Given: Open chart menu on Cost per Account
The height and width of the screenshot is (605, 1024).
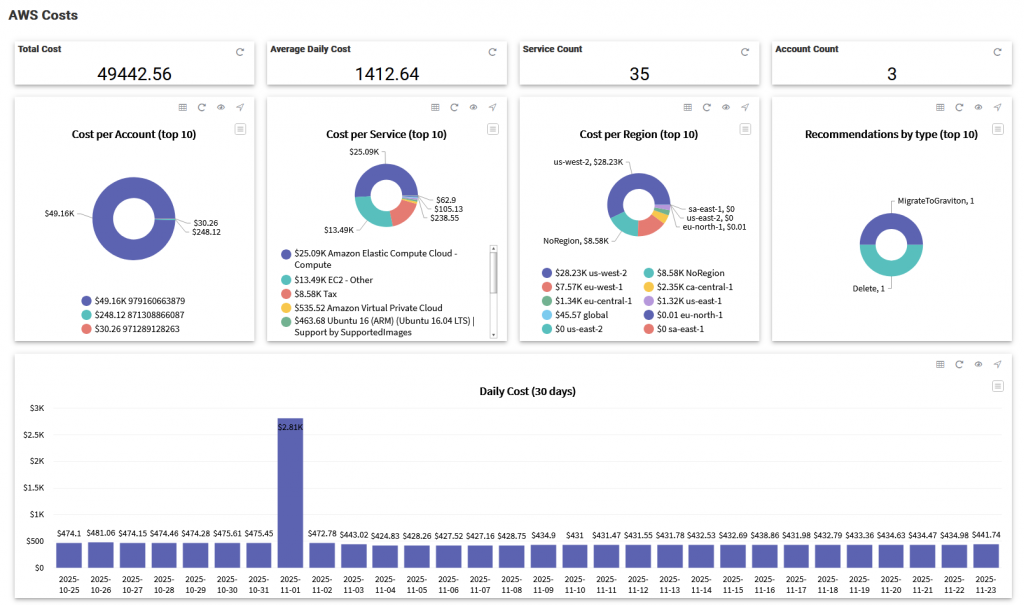Looking at the screenshot, I should pyautogui.click(x=240, y=129).
